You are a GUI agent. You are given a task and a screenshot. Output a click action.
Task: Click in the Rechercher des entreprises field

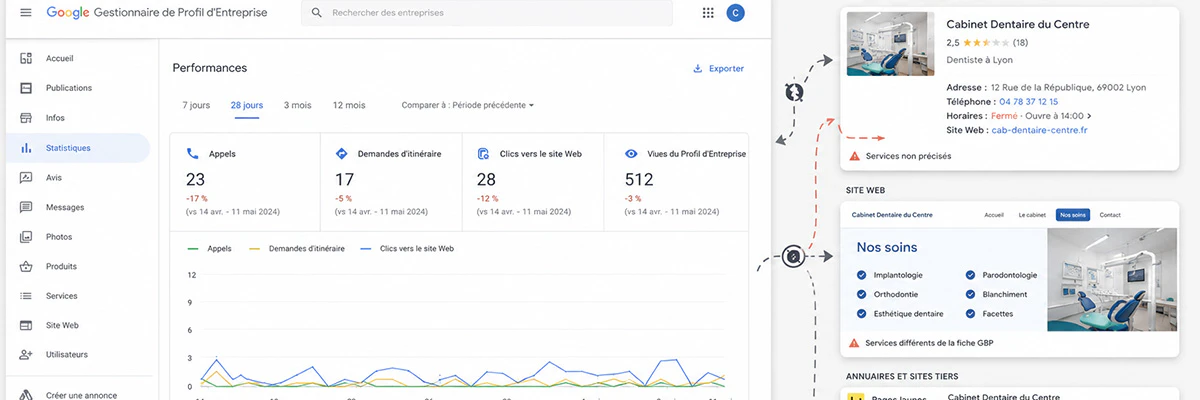[x=487, y=13]
